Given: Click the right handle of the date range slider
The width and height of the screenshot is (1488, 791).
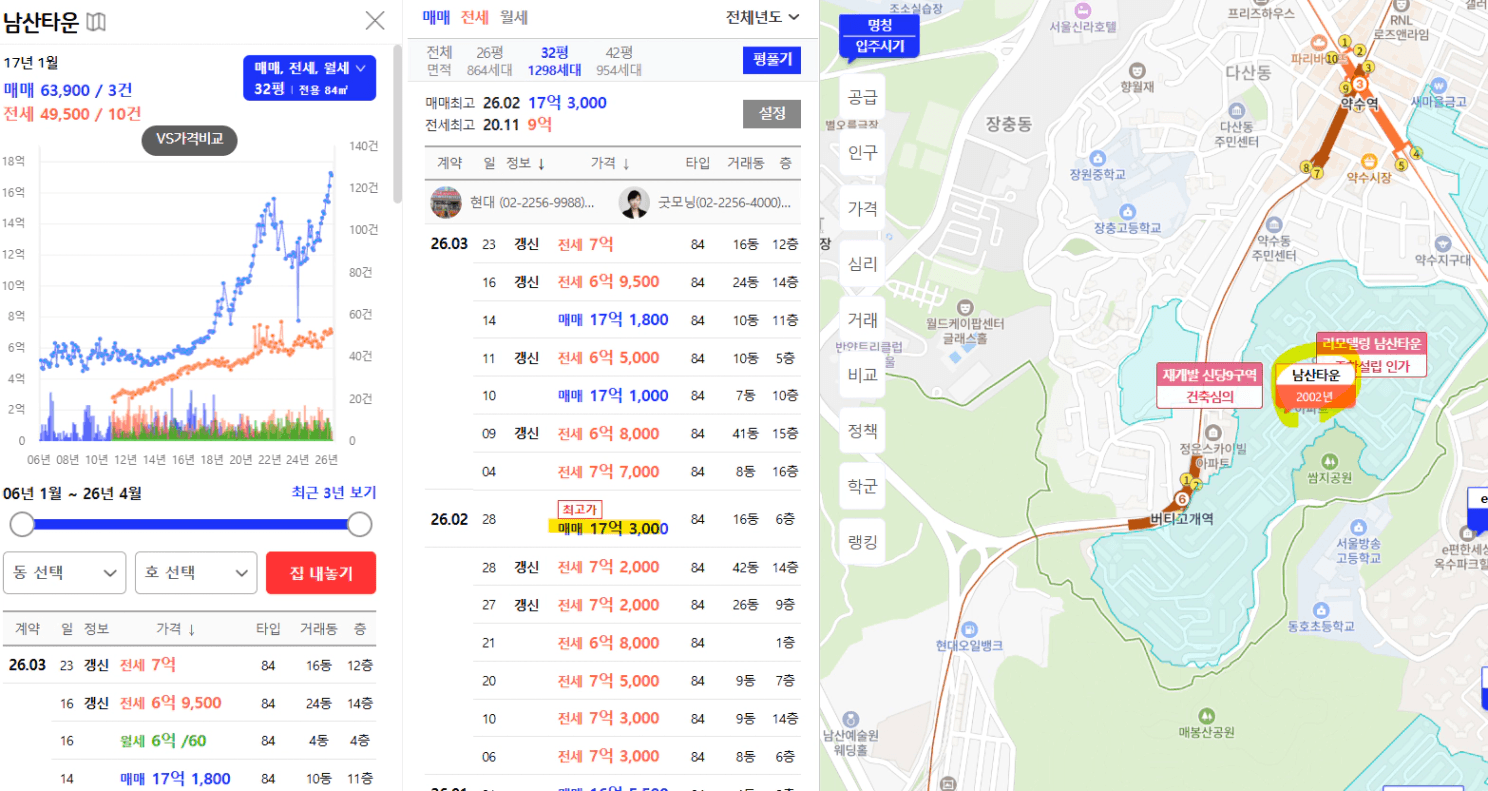Looking at the screenshot, I should [x=359, y=524].
